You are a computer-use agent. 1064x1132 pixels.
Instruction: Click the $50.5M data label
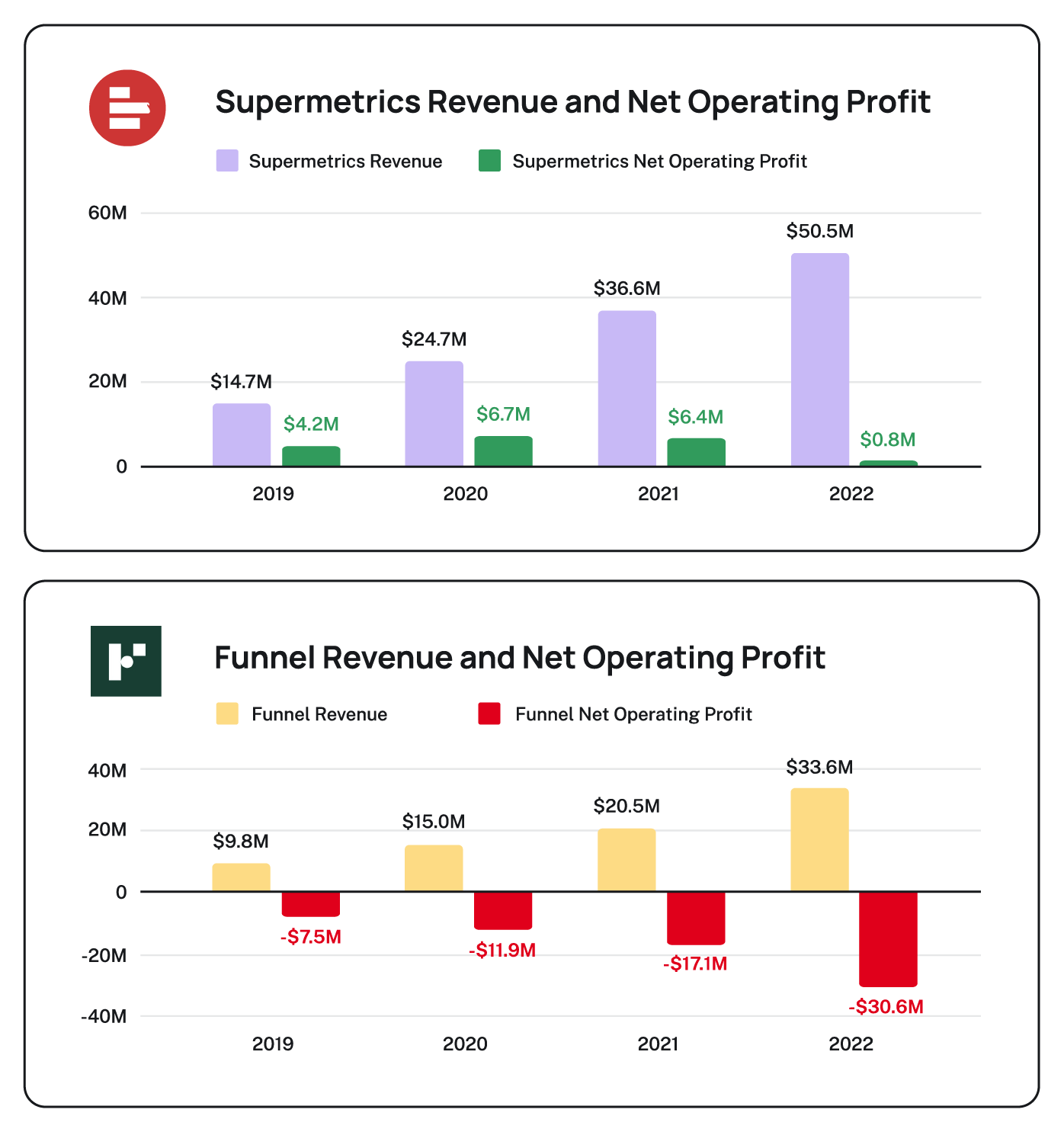[819, 231]
